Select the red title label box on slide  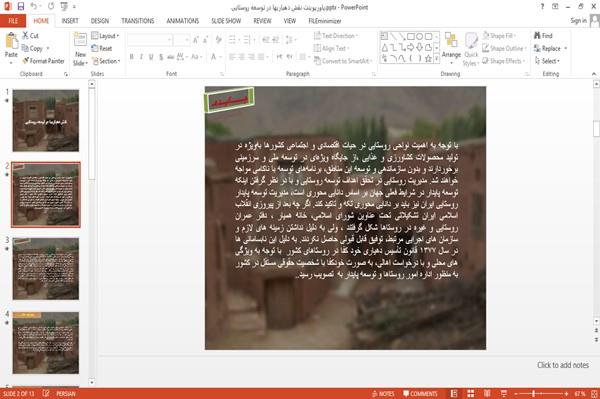[229, 100]
